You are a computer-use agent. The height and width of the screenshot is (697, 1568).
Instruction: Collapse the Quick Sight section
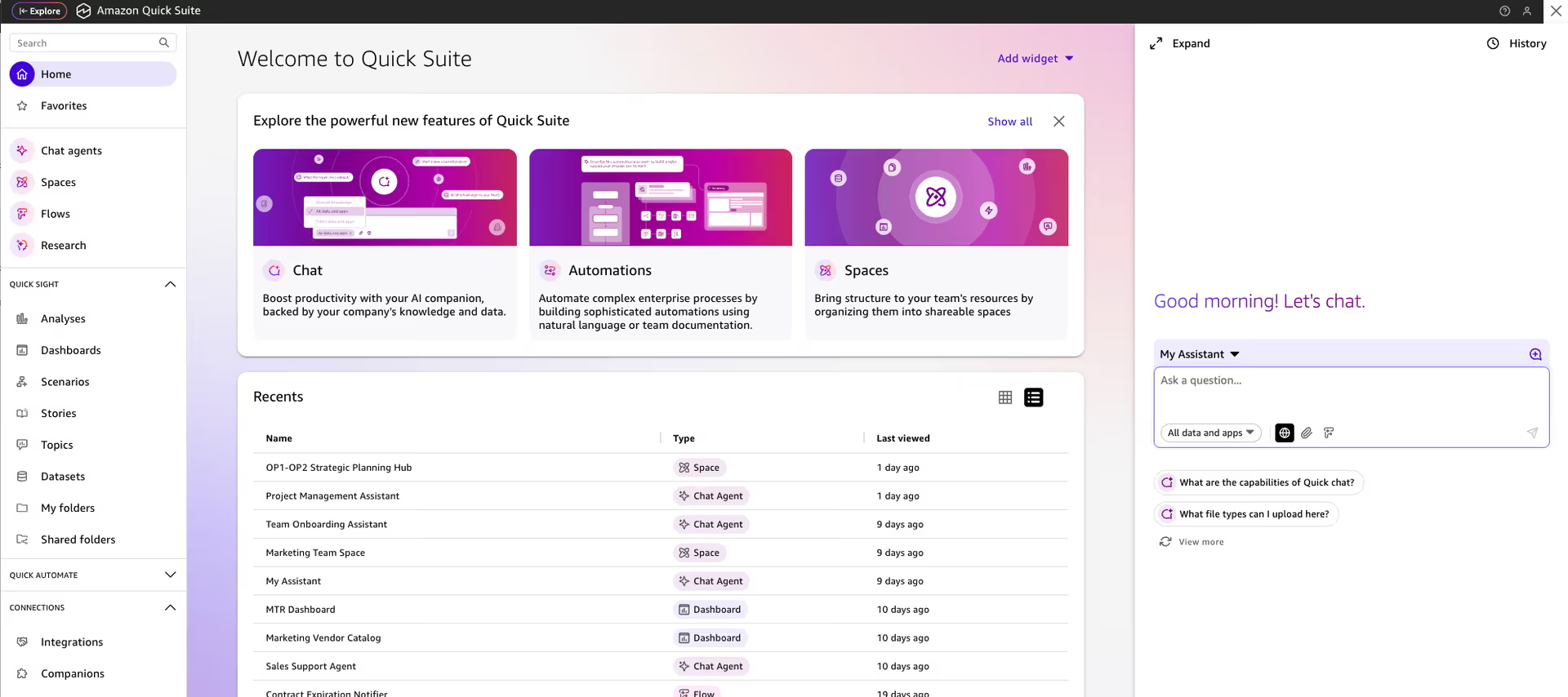(x=170, y=284)
